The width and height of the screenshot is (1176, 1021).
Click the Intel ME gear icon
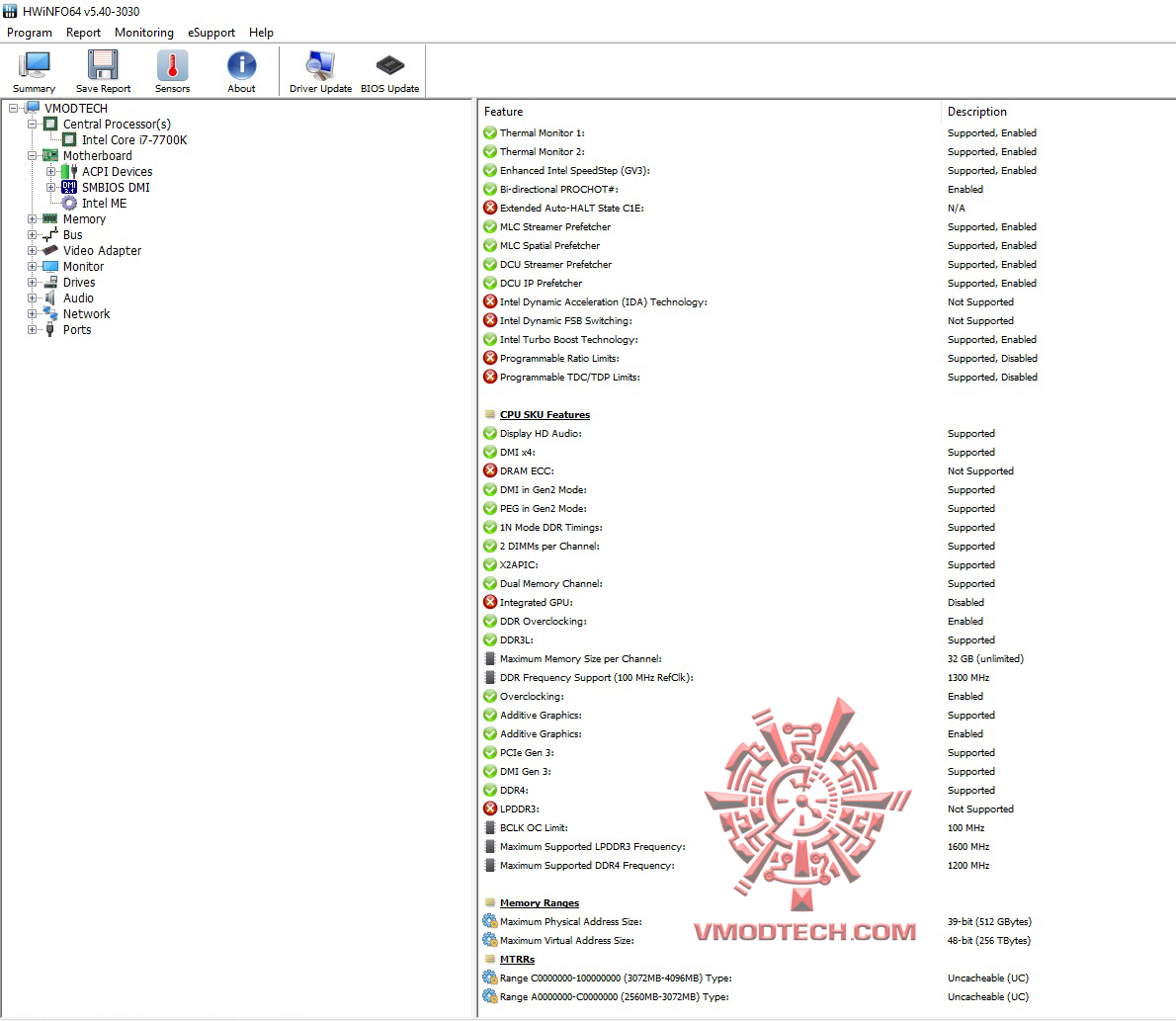69,204
